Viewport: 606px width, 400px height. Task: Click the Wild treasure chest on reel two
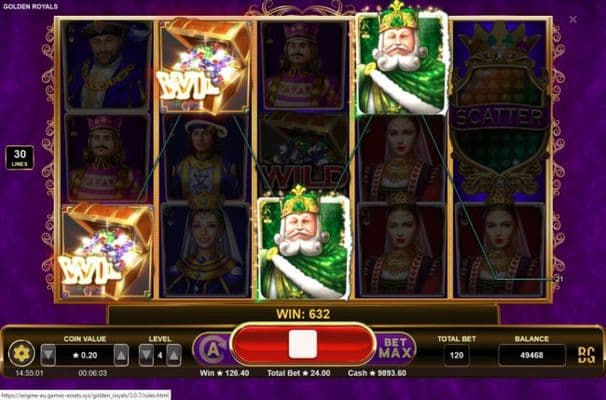coord(204,66)
